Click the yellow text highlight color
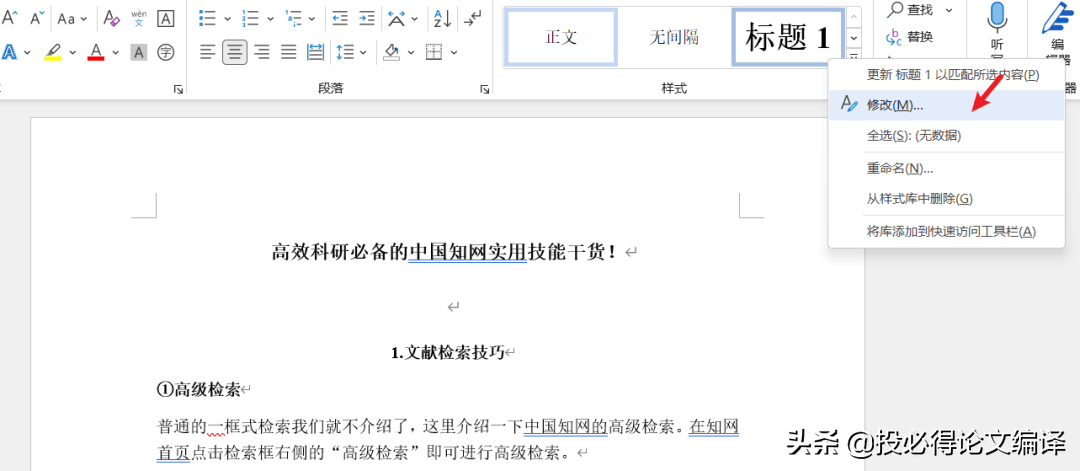The height and width of the screenshot is (471, 1080). click(x=53, y=52)
